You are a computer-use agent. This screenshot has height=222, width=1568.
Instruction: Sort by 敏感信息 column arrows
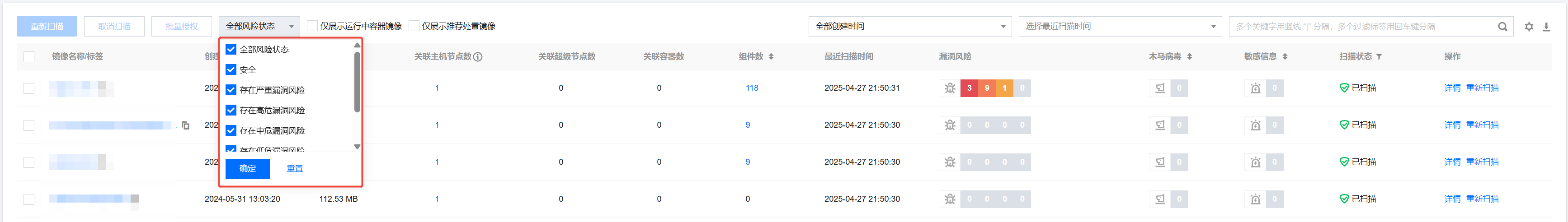pos(1285,56)
